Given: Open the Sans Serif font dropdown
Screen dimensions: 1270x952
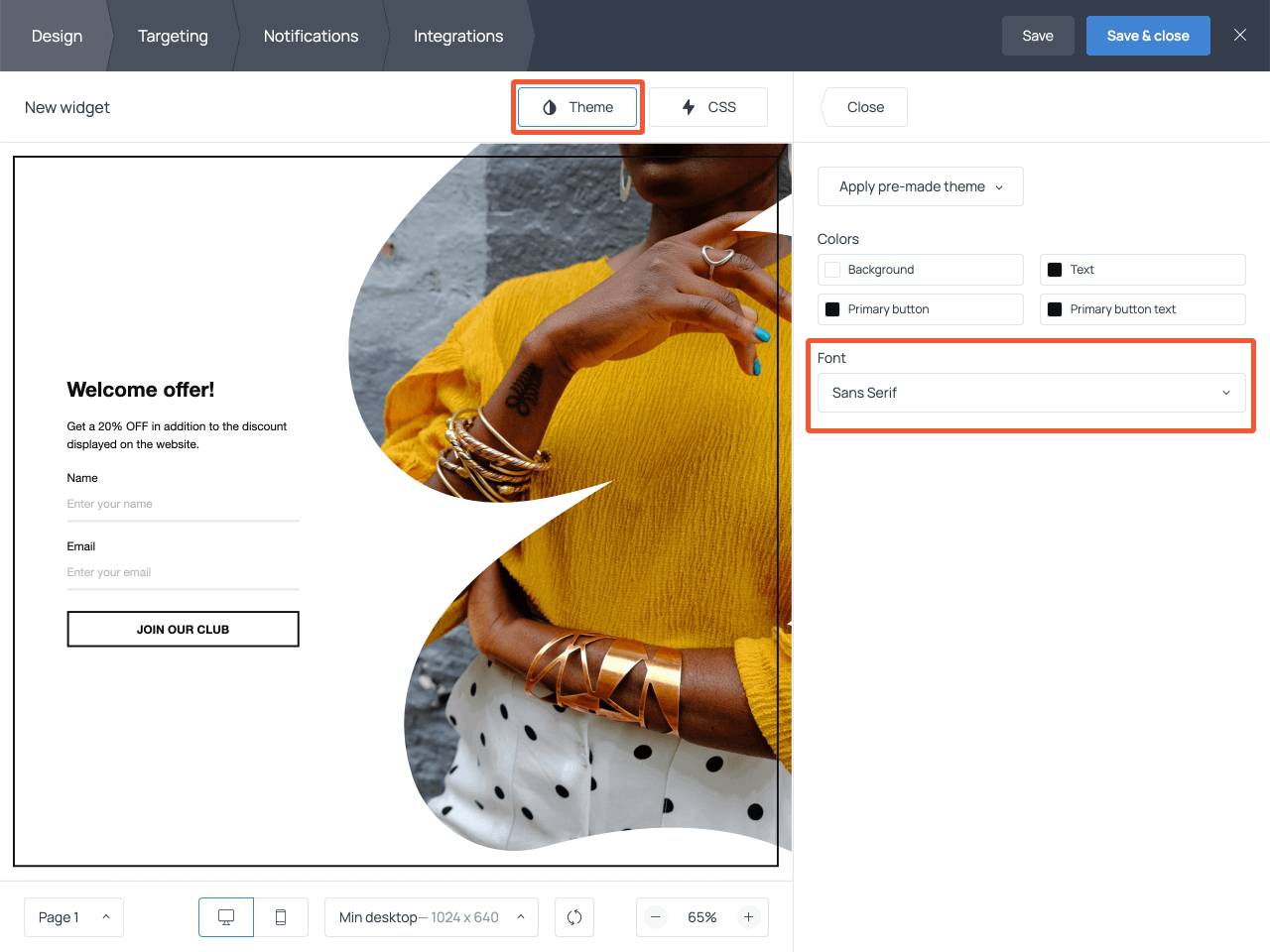Looking at the screenshot, I should pyautogui.click(x=1031, y=393).
